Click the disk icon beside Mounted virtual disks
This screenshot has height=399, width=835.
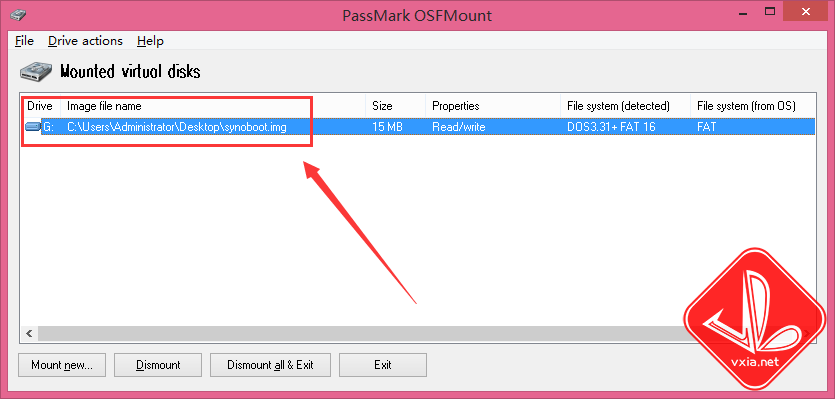tap(37, 71)
